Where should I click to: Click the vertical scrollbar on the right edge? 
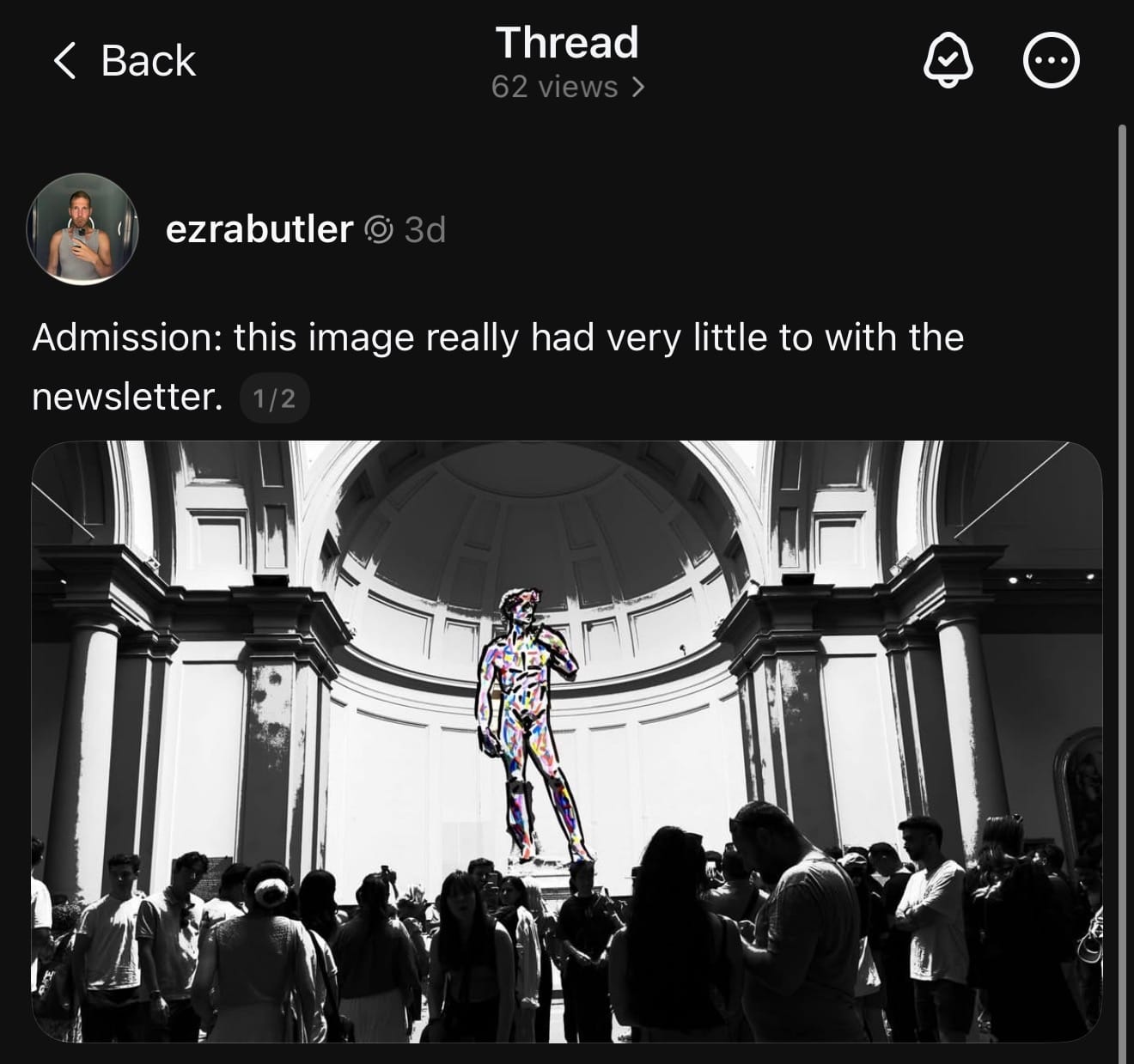[1122, 593]
